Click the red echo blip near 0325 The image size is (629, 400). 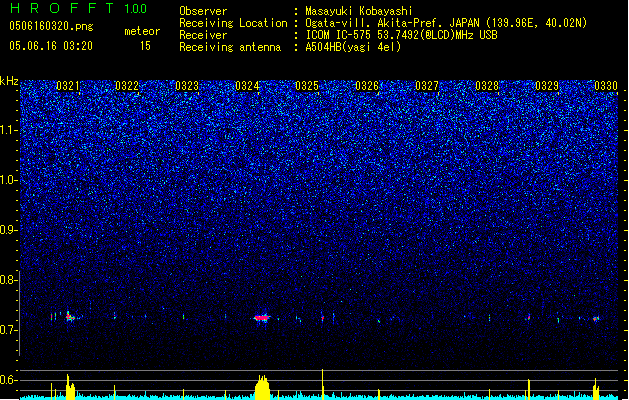point(323,318)
